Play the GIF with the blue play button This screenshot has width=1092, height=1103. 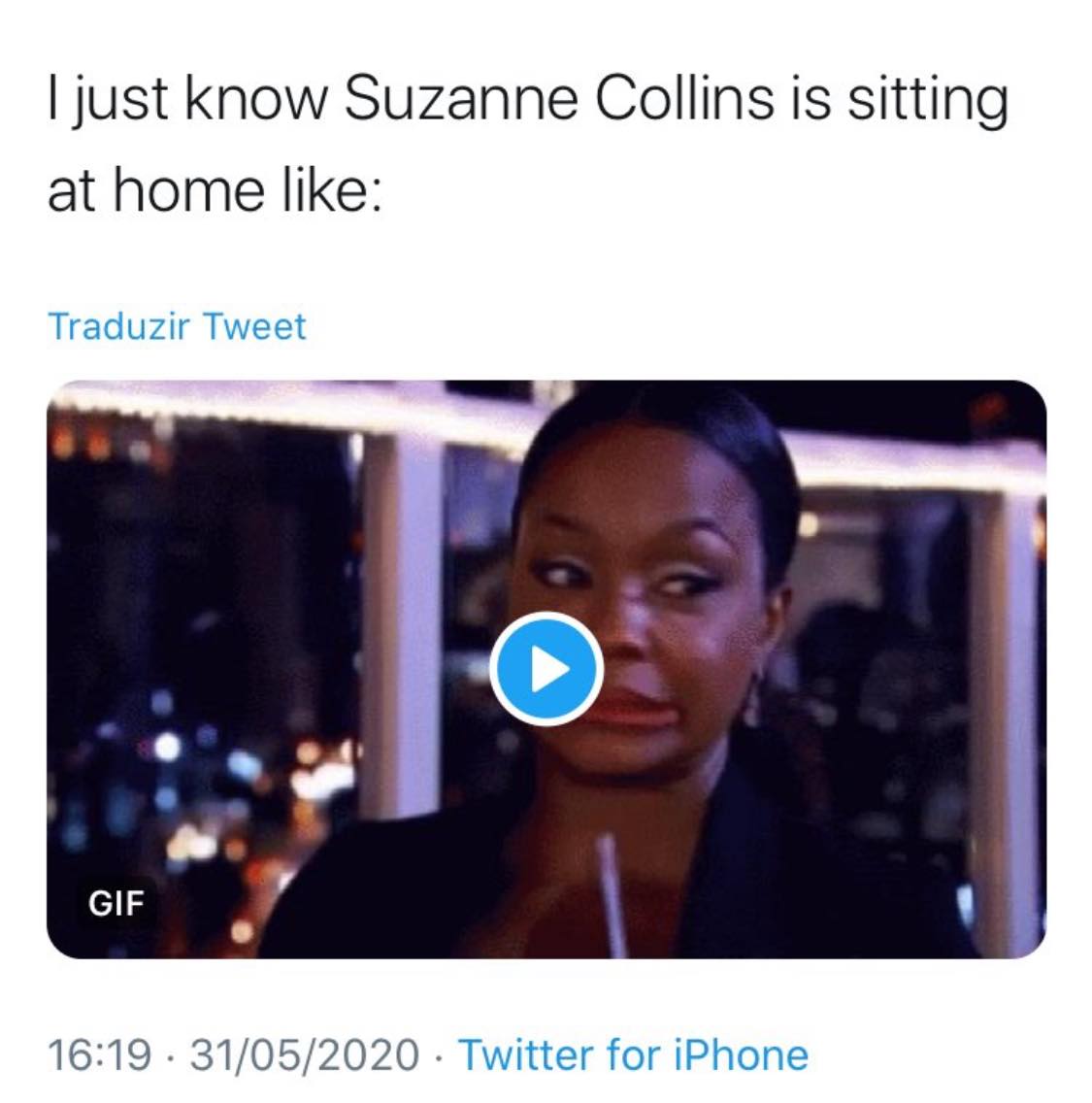[546, 668]
